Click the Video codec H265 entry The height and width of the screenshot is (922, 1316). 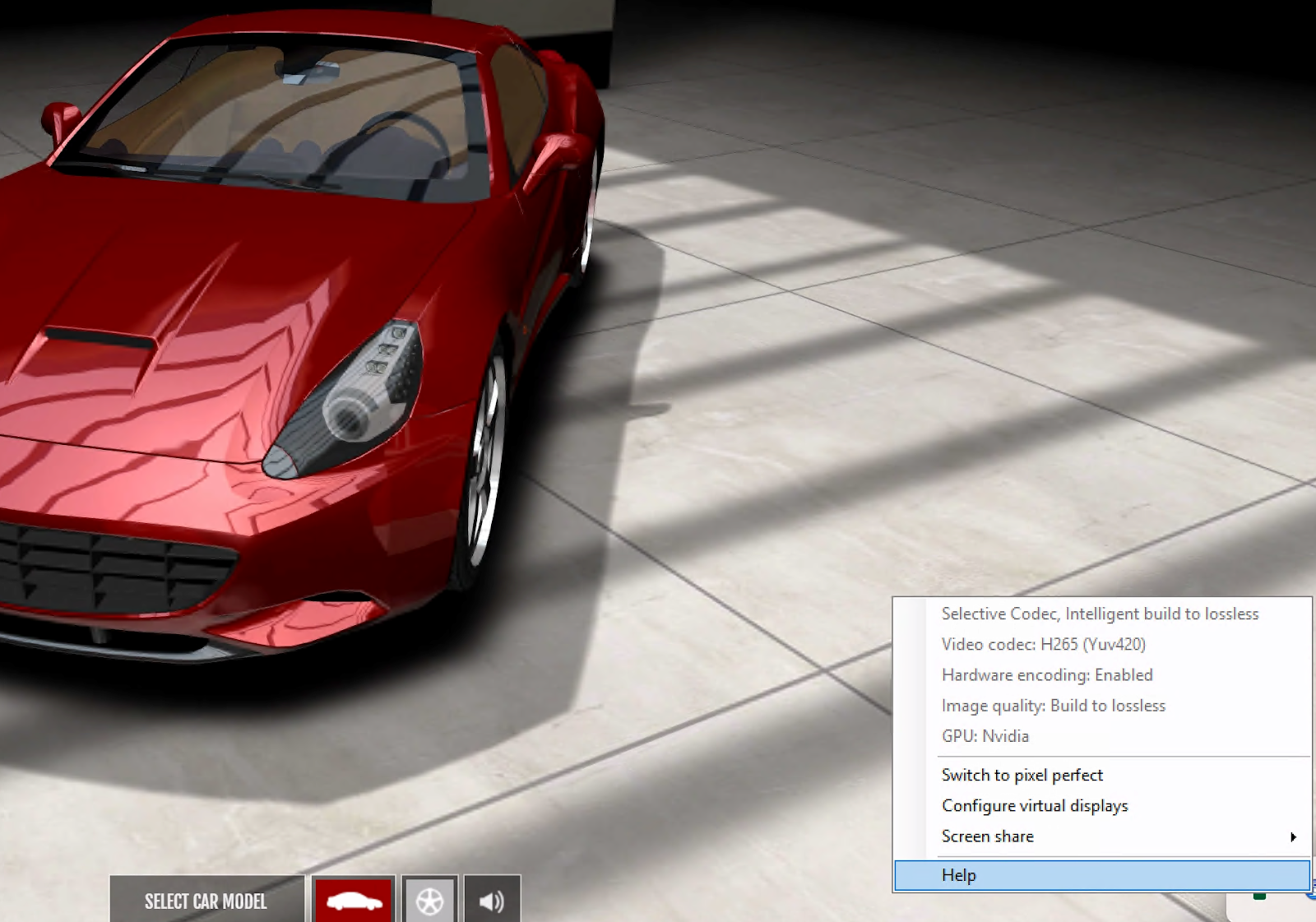[1043, 644]
